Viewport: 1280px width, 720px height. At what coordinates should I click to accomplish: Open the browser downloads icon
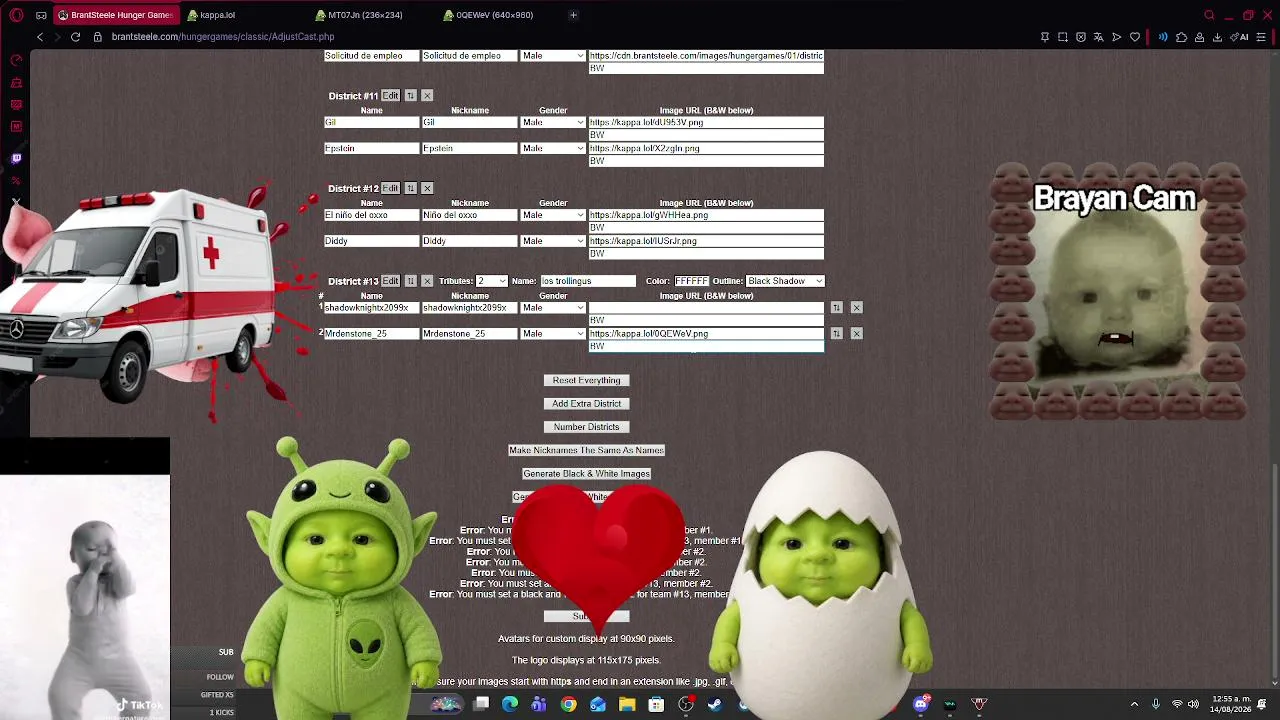point(1217,37)
